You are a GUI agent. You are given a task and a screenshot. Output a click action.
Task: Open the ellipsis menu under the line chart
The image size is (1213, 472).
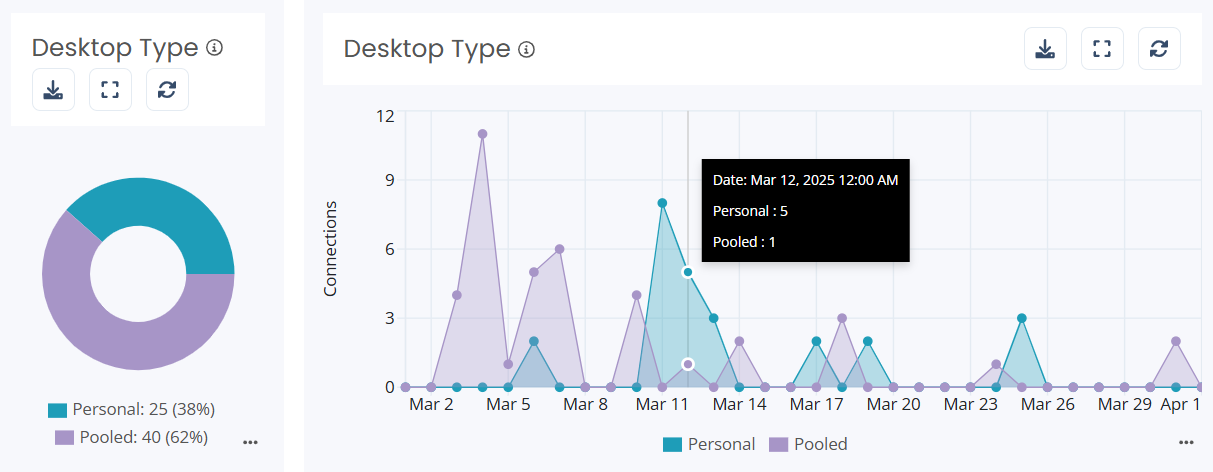click(x=1186, y=442)
